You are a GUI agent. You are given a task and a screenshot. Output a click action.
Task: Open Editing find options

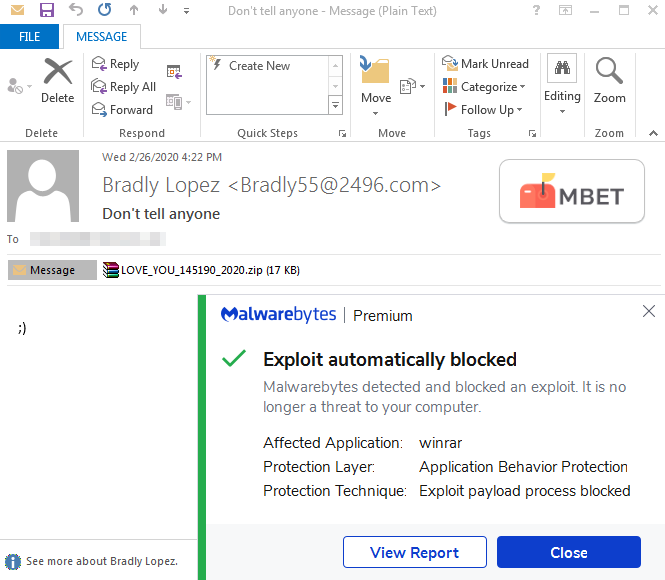(x=562, y=84)
